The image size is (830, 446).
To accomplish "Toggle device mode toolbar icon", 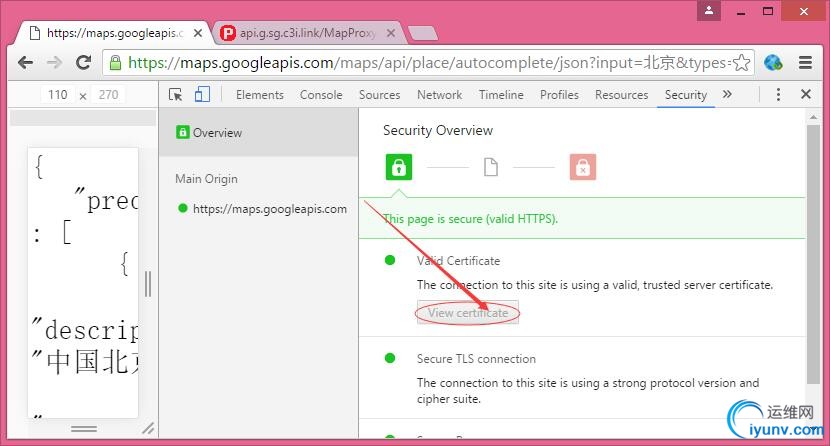I will pyautogui.click(x=202, y=94).
